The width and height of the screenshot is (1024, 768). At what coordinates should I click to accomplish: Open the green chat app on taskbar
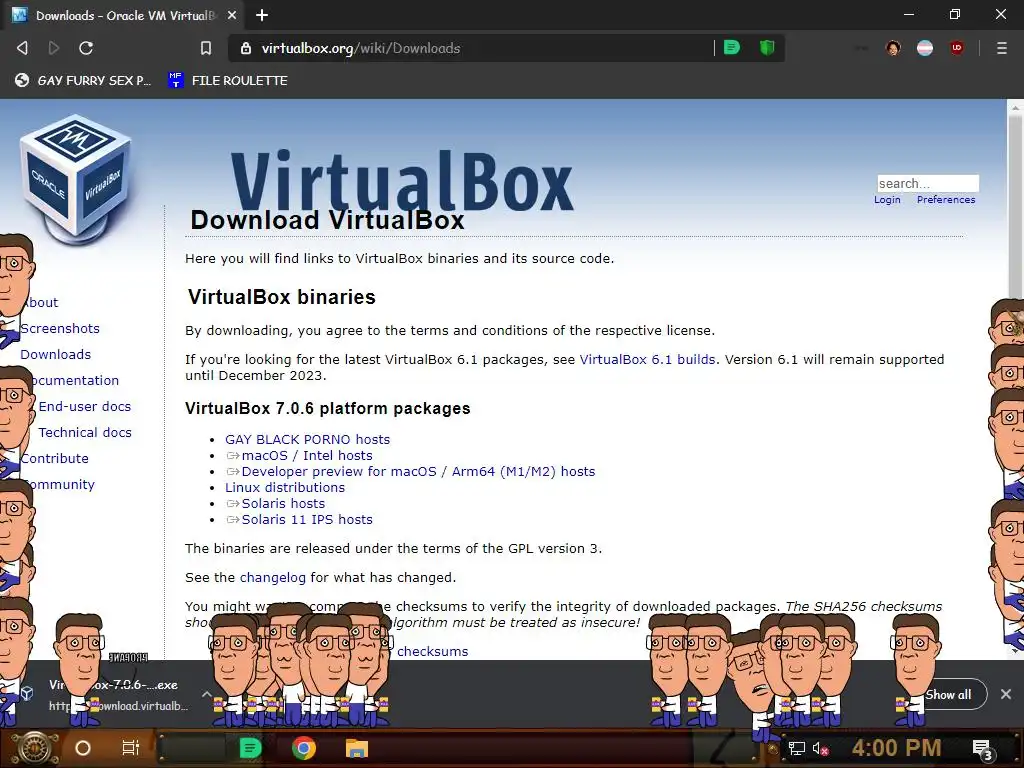(250, 748)
